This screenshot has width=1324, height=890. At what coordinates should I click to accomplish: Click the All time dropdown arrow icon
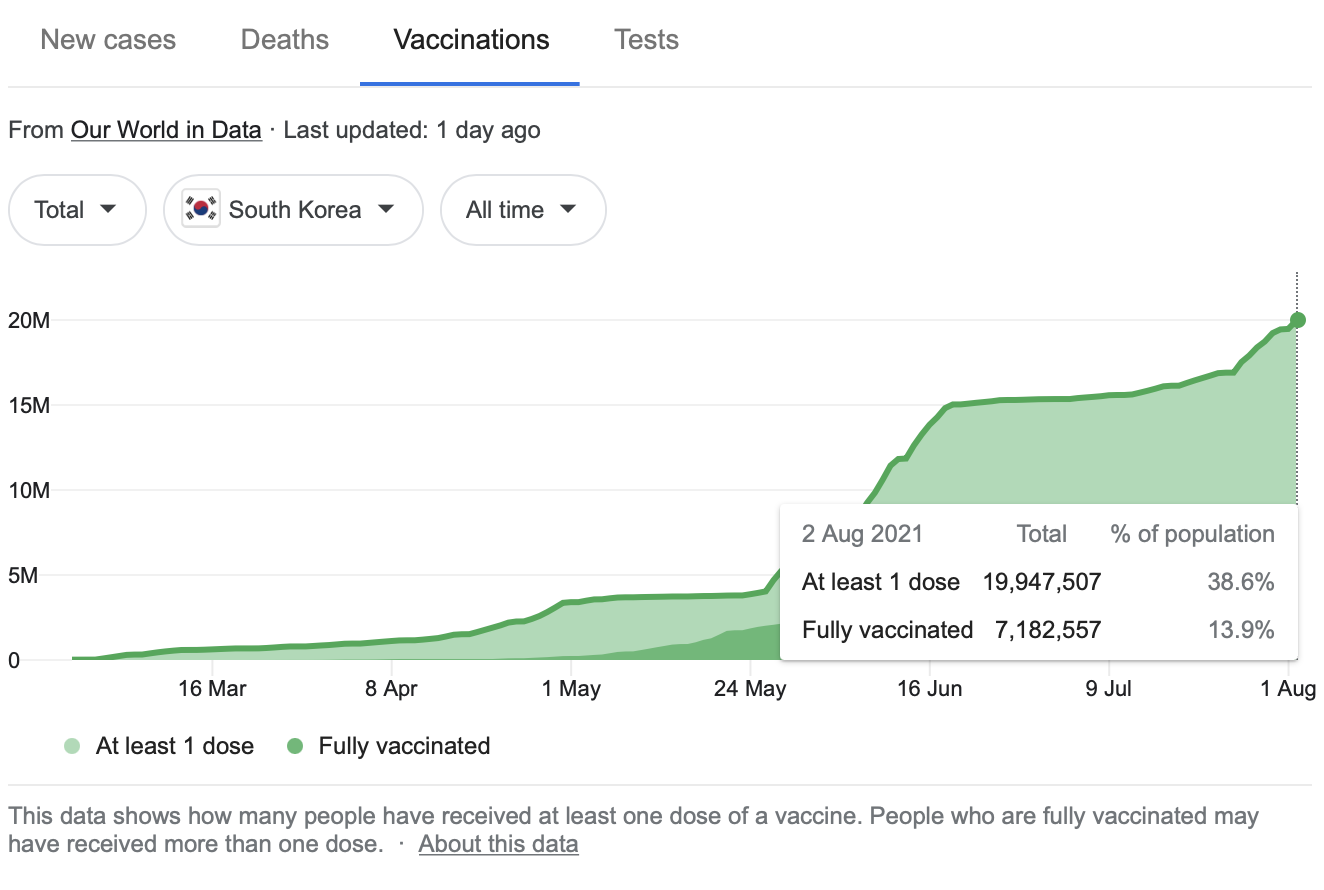[x=568, y=210]
